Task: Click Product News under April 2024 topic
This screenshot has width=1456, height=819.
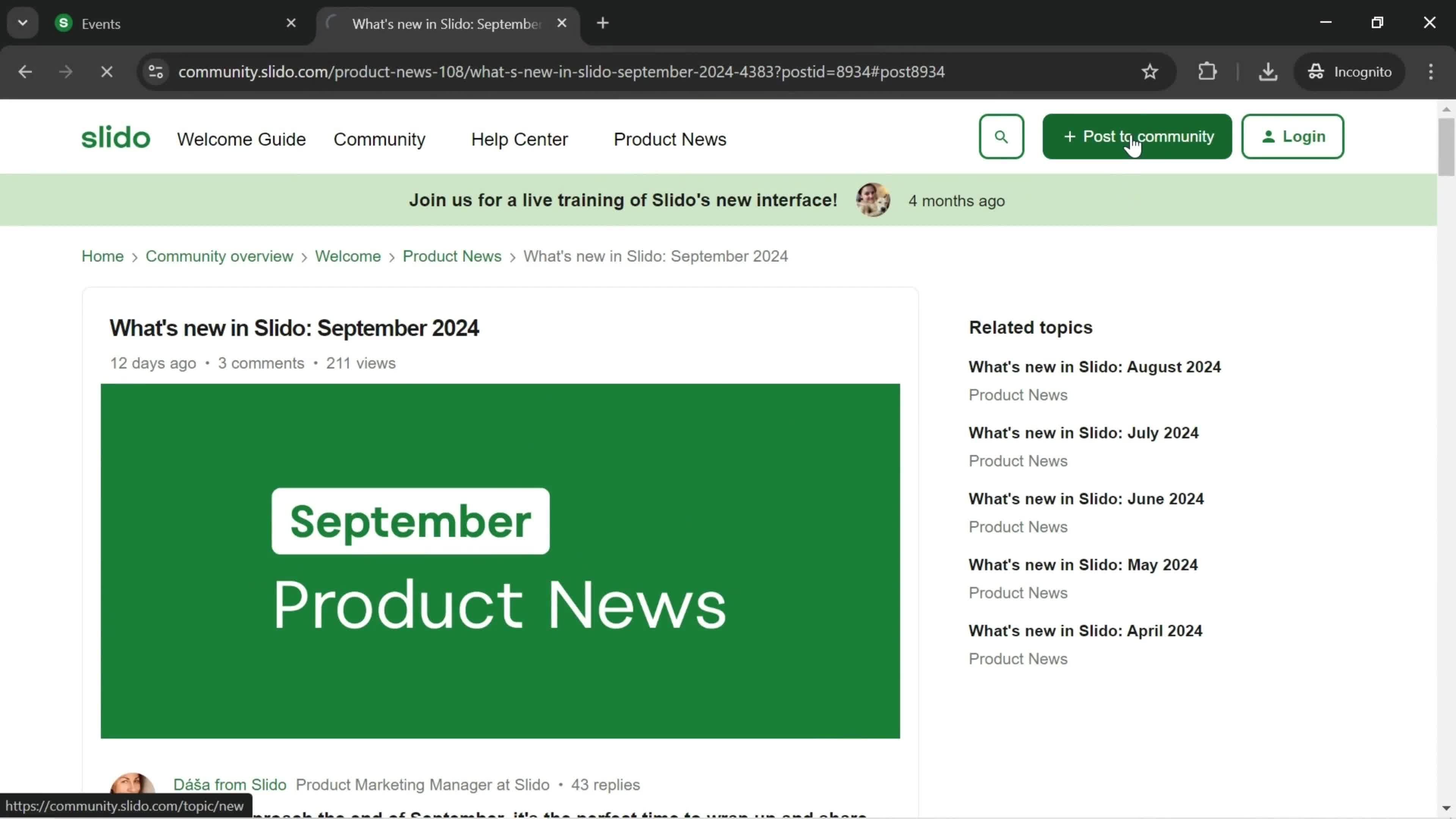Action: (x=1018, y=659)
